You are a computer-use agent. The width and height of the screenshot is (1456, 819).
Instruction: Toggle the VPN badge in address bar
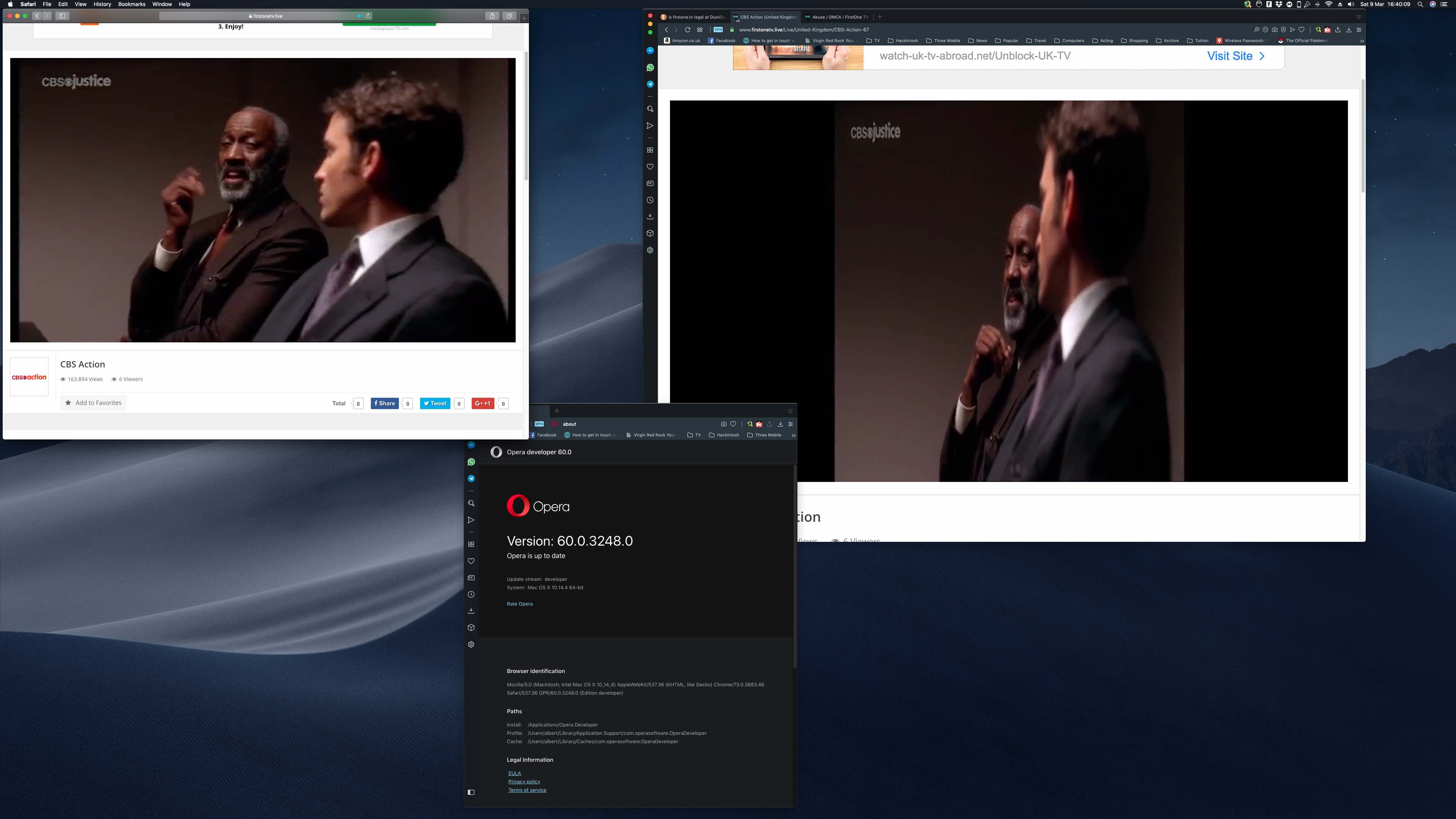(718, 30)
